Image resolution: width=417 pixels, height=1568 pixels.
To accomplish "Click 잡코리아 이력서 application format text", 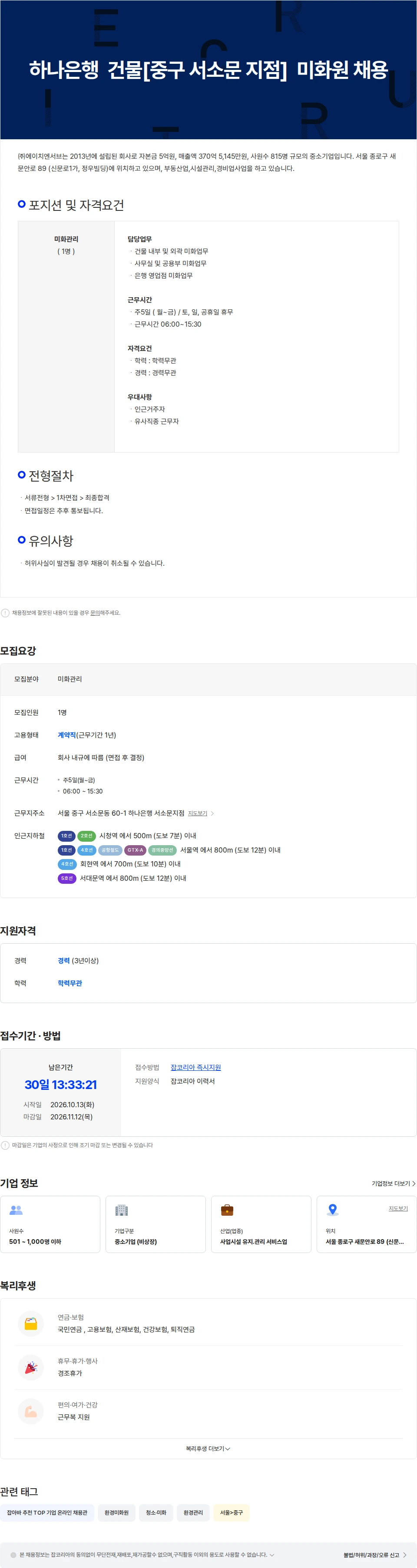I will click(x=193, y=1081).
